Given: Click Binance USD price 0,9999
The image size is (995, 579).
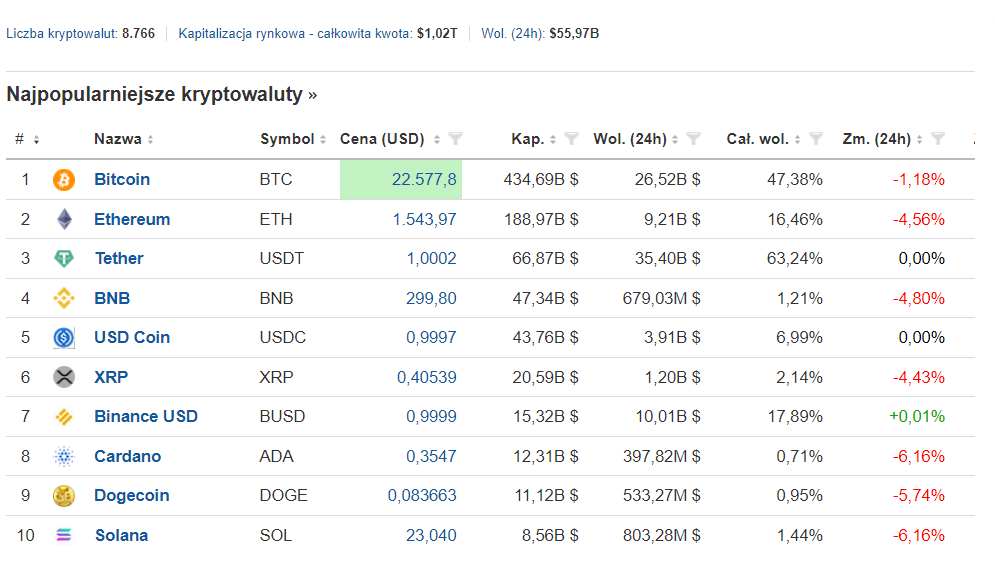Looking at the screenshot, I should (431, 416).
